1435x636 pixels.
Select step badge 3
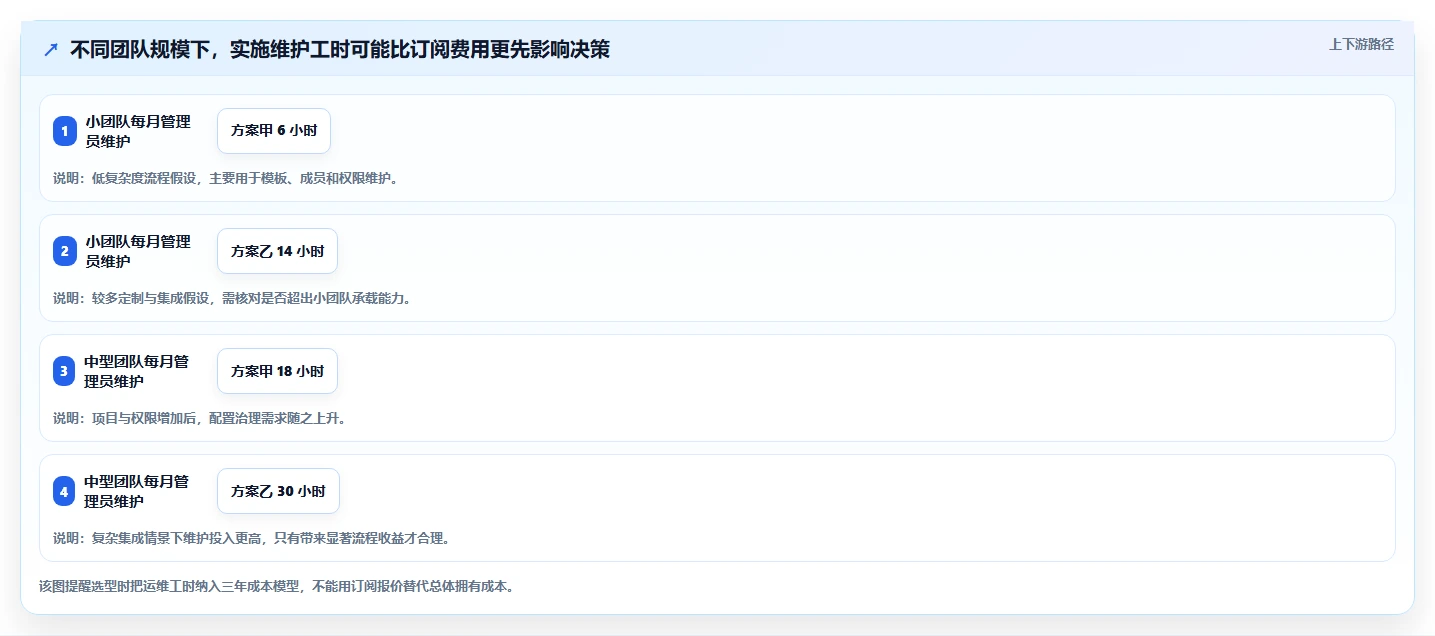coord(65,371)
